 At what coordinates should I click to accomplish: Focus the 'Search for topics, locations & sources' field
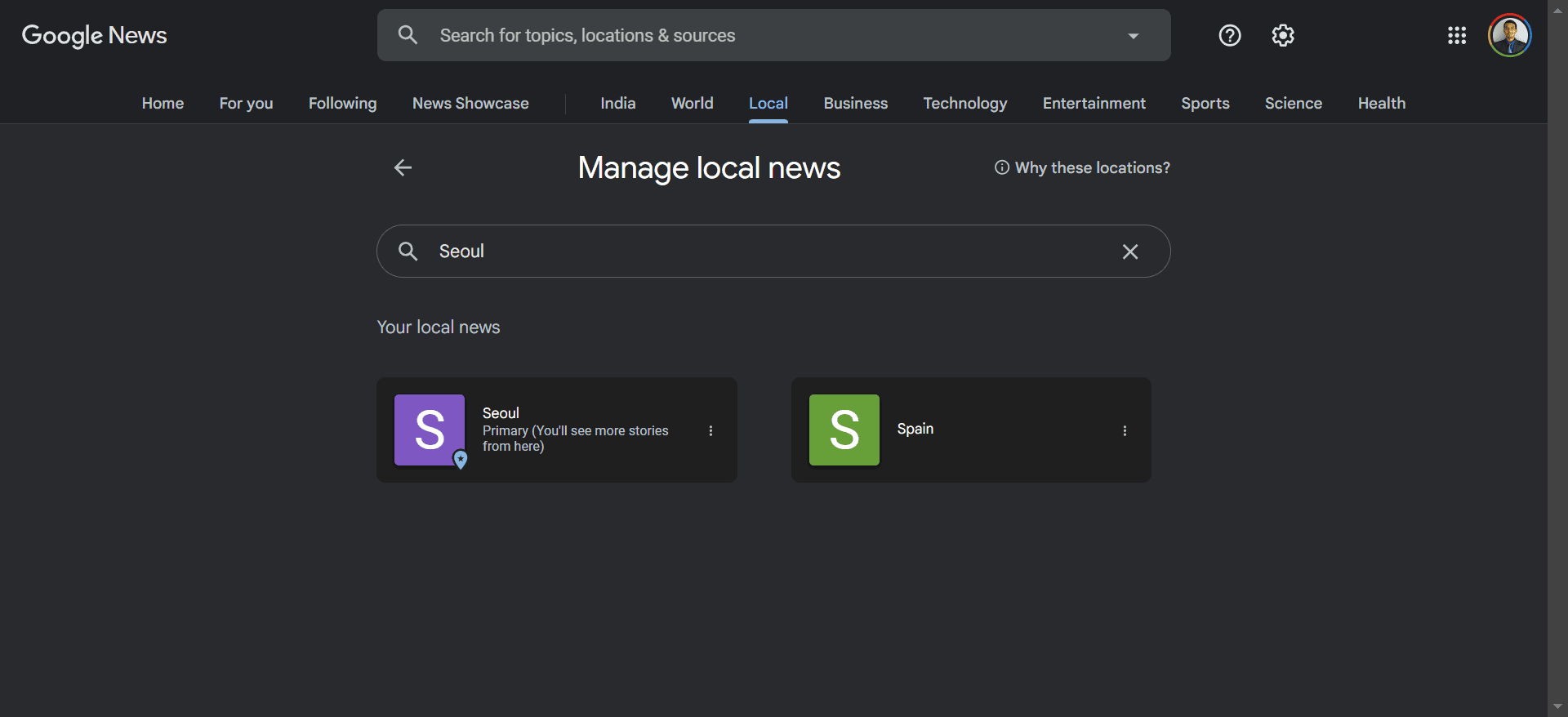(x=773, y=35)
